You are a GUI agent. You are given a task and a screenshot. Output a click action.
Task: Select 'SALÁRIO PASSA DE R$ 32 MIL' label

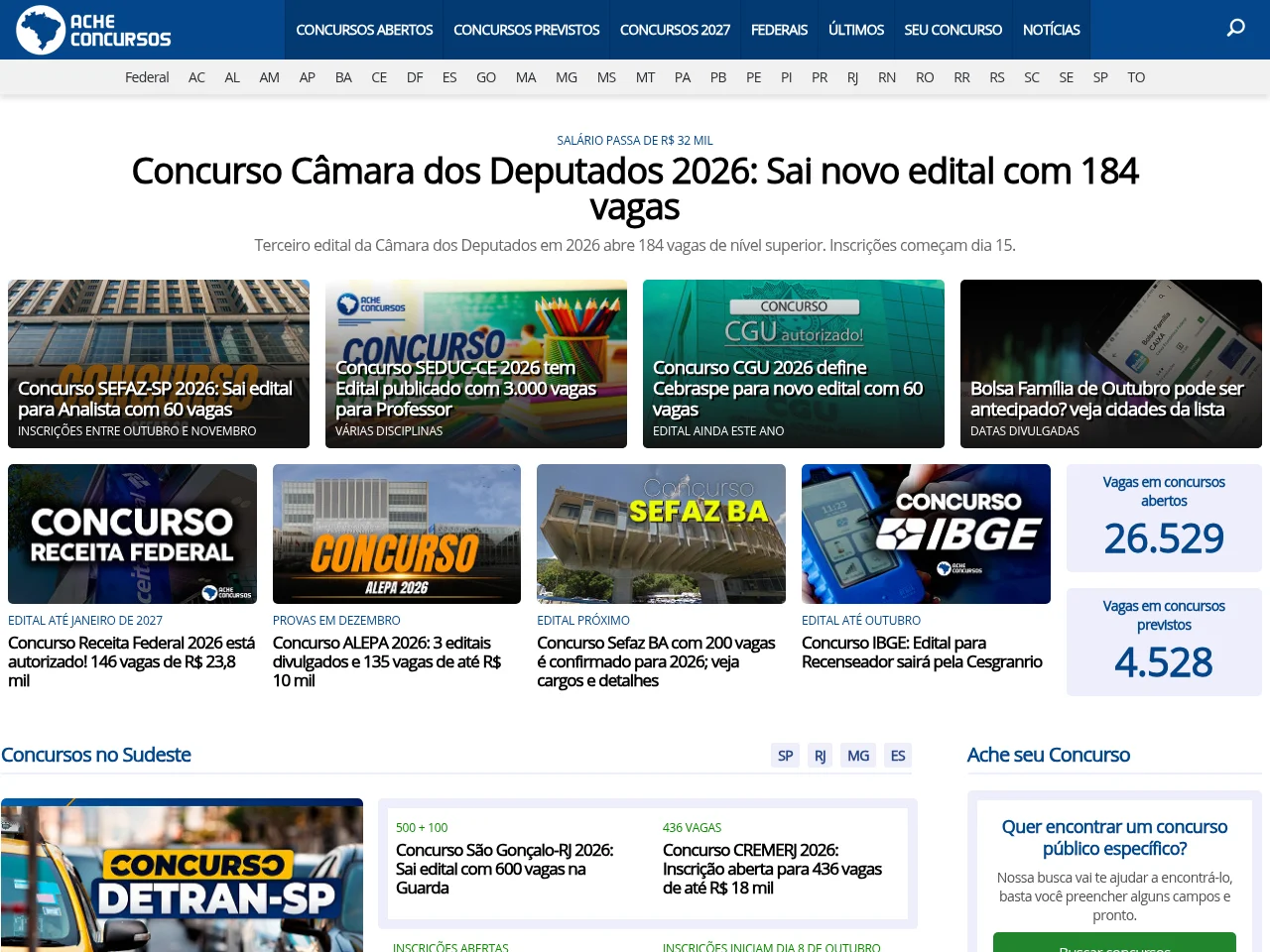point(635,141)
